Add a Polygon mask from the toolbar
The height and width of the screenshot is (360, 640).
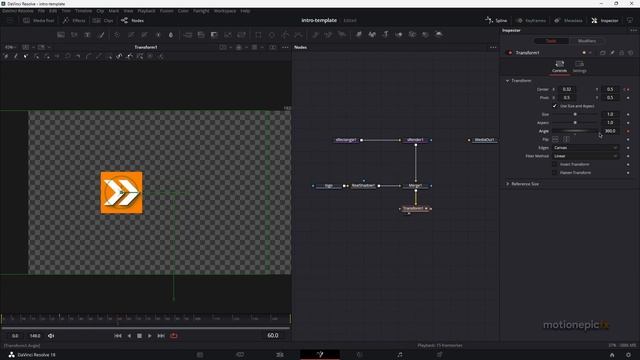pos(285,35)
